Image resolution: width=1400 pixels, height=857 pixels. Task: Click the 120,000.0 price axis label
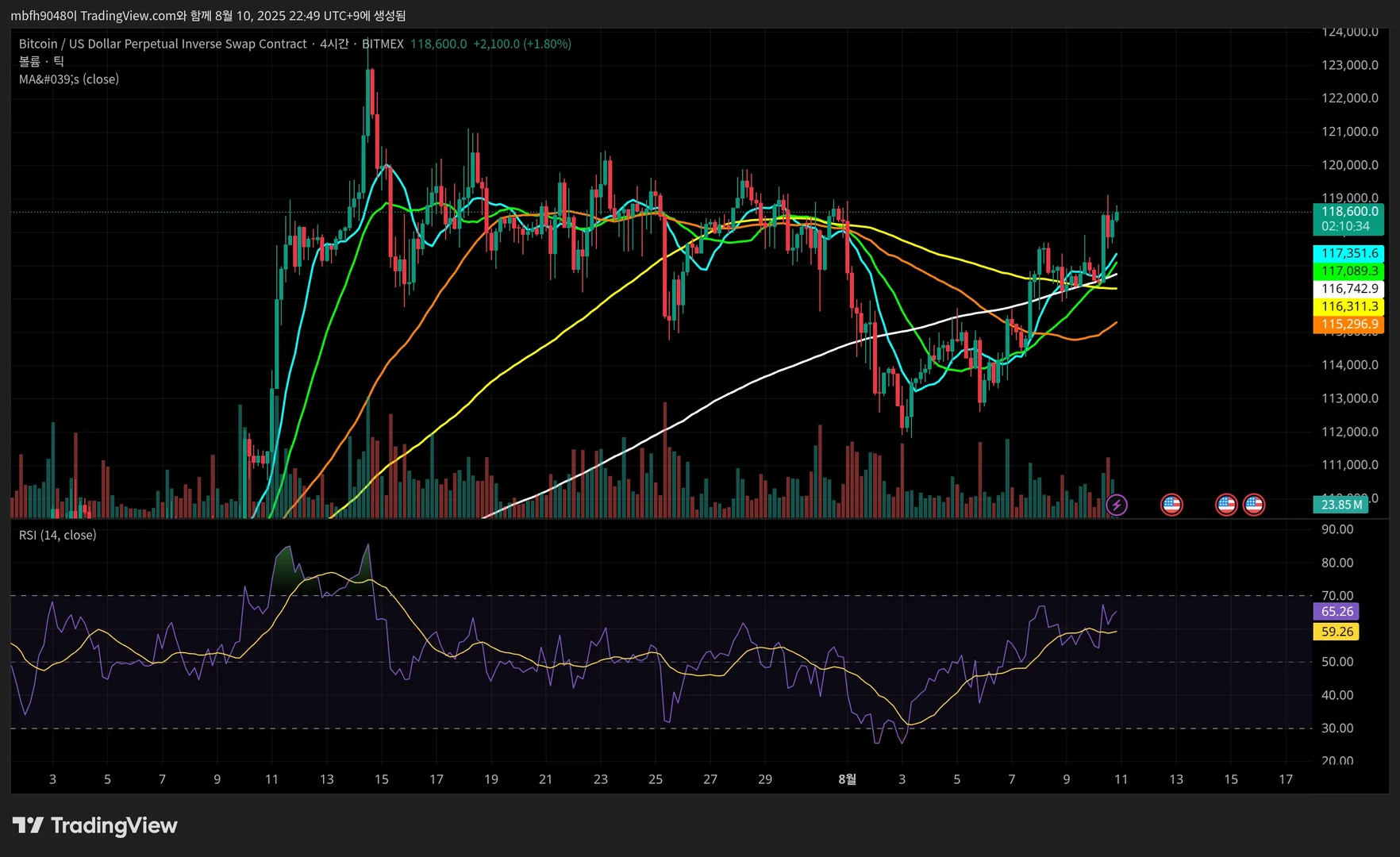tap(1350, 165)
